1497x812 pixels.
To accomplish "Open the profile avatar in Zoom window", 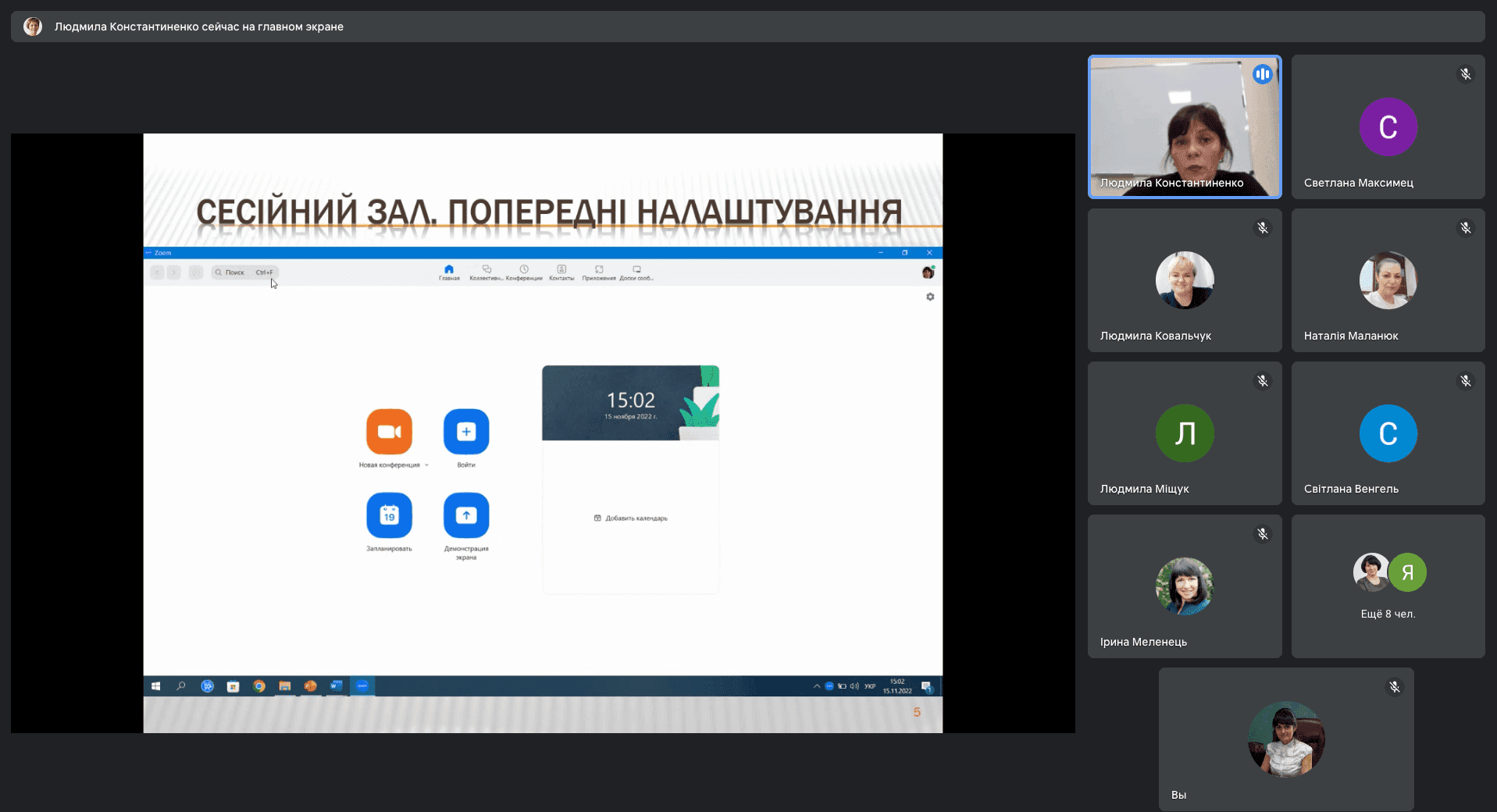I will pyautogui.click(x=928, y=272).
